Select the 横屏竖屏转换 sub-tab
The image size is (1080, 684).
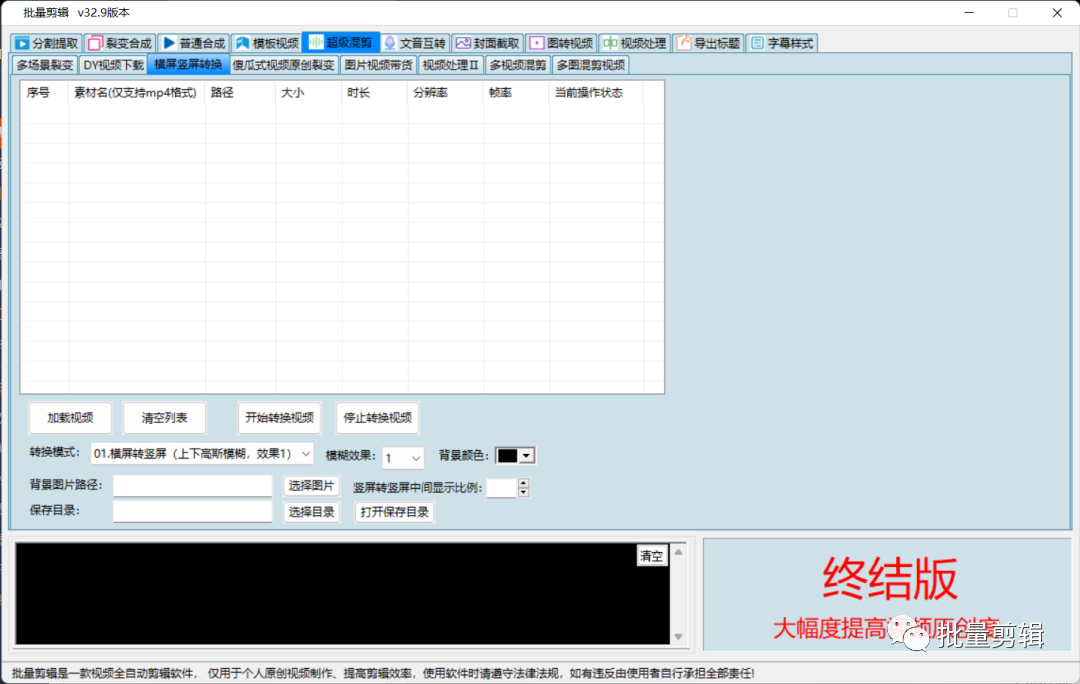tap(188, 64)
